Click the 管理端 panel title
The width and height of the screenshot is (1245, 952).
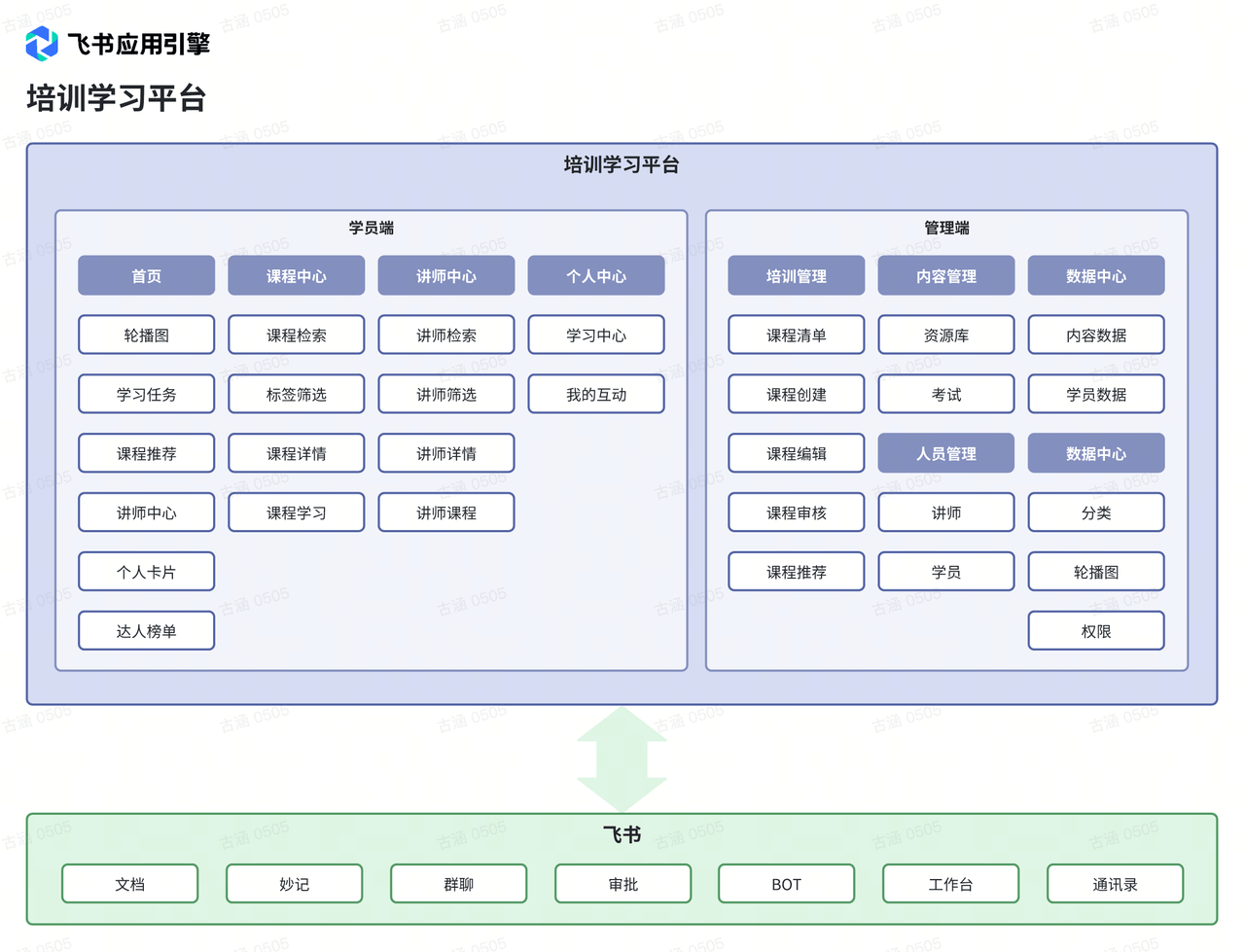coord(946,228)
